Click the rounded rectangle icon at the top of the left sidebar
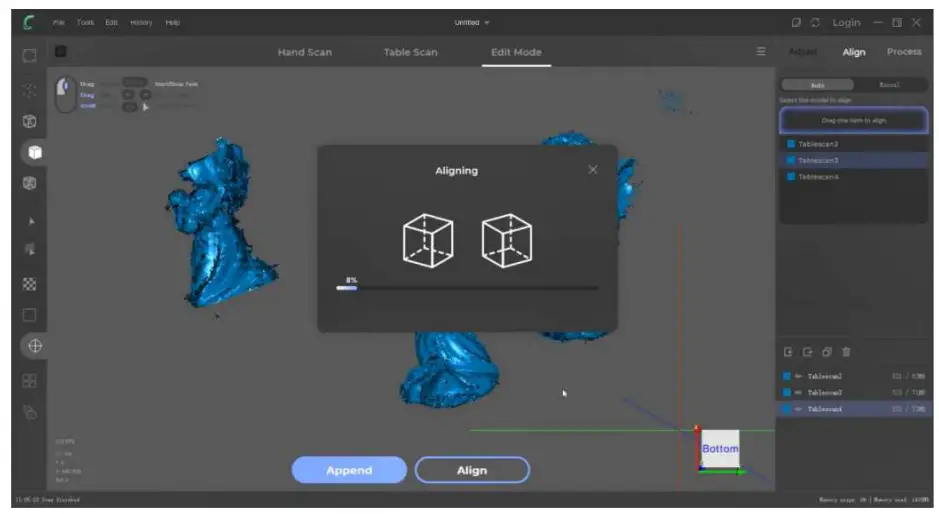The width and height of the screenshot is (939, 514). (29, 56)
